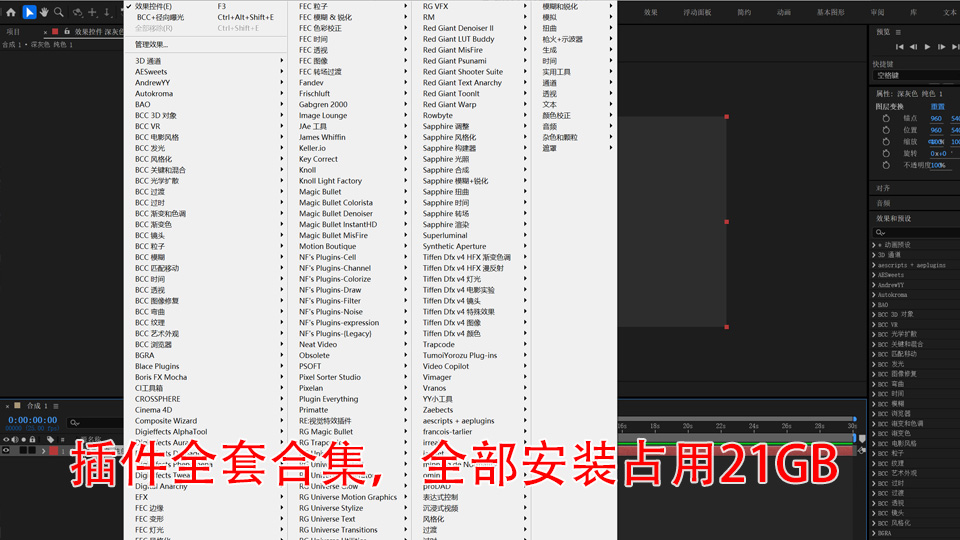The width and height of the screenshot is (960, 540).
Task: Click the timeline current timecode 0:00:00:00
Action: [33, 420]
